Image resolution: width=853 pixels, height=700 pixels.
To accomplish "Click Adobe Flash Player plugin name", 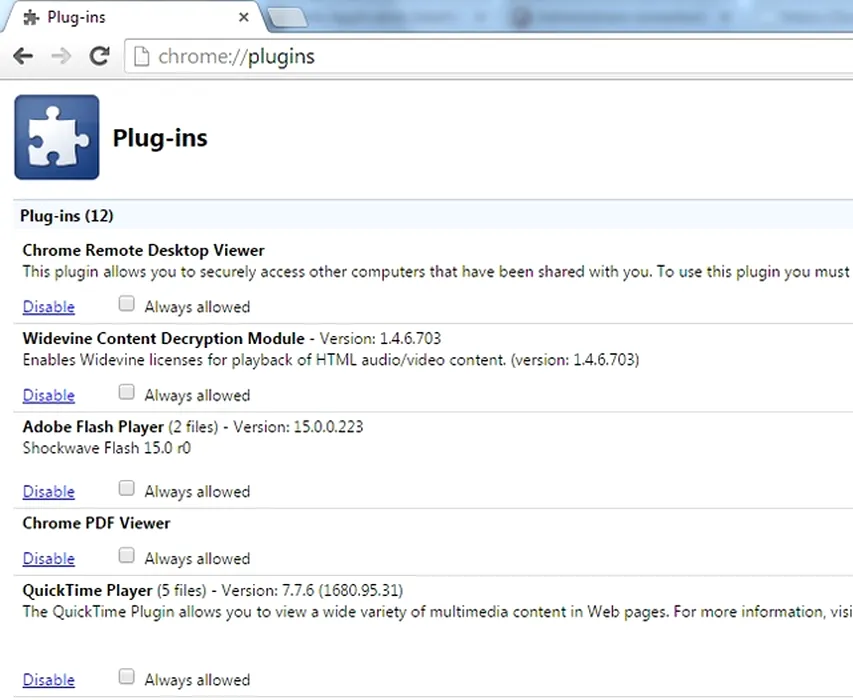I will click(93, 427).
